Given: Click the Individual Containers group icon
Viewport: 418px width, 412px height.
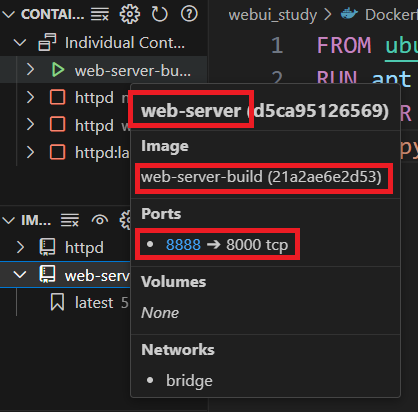Looking at the screenshot, I should [x=47, y=42].
